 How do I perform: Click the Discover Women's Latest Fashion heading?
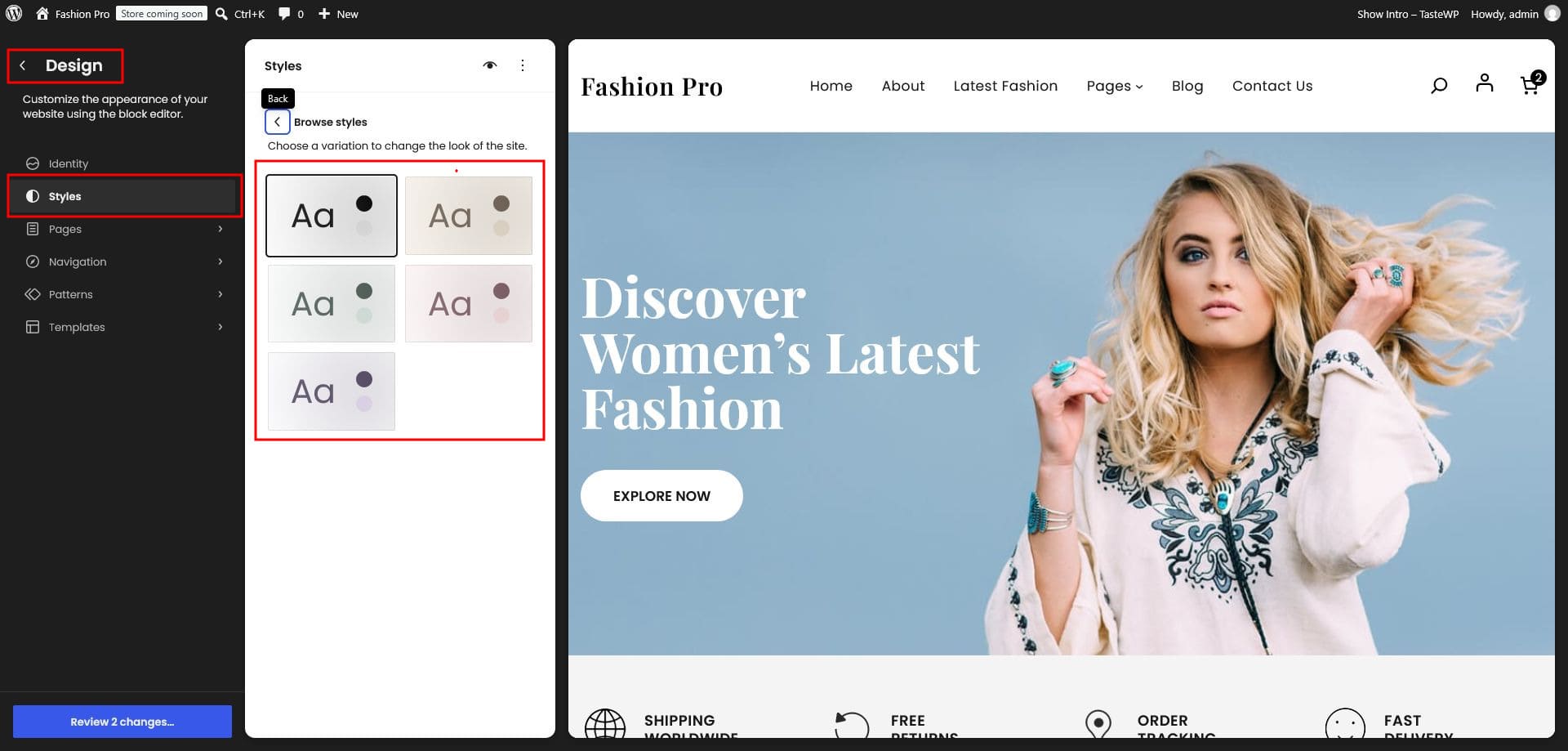tap(780, 353)
